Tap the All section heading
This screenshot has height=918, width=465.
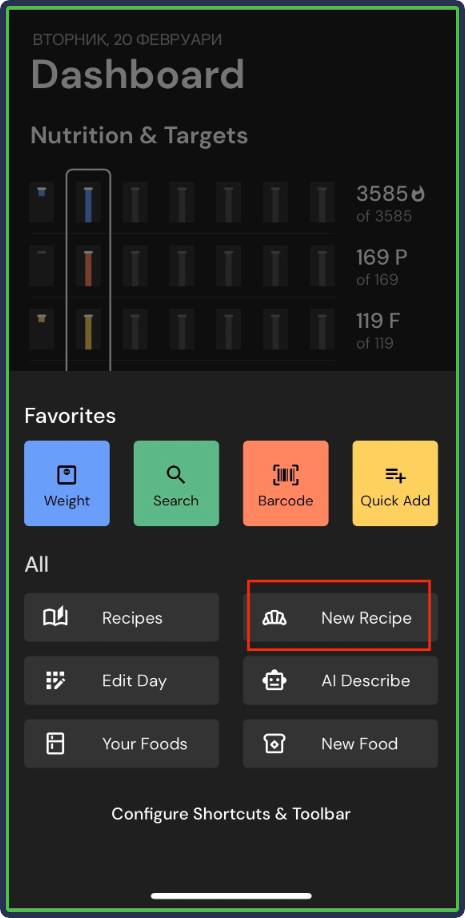pos(36,564)
